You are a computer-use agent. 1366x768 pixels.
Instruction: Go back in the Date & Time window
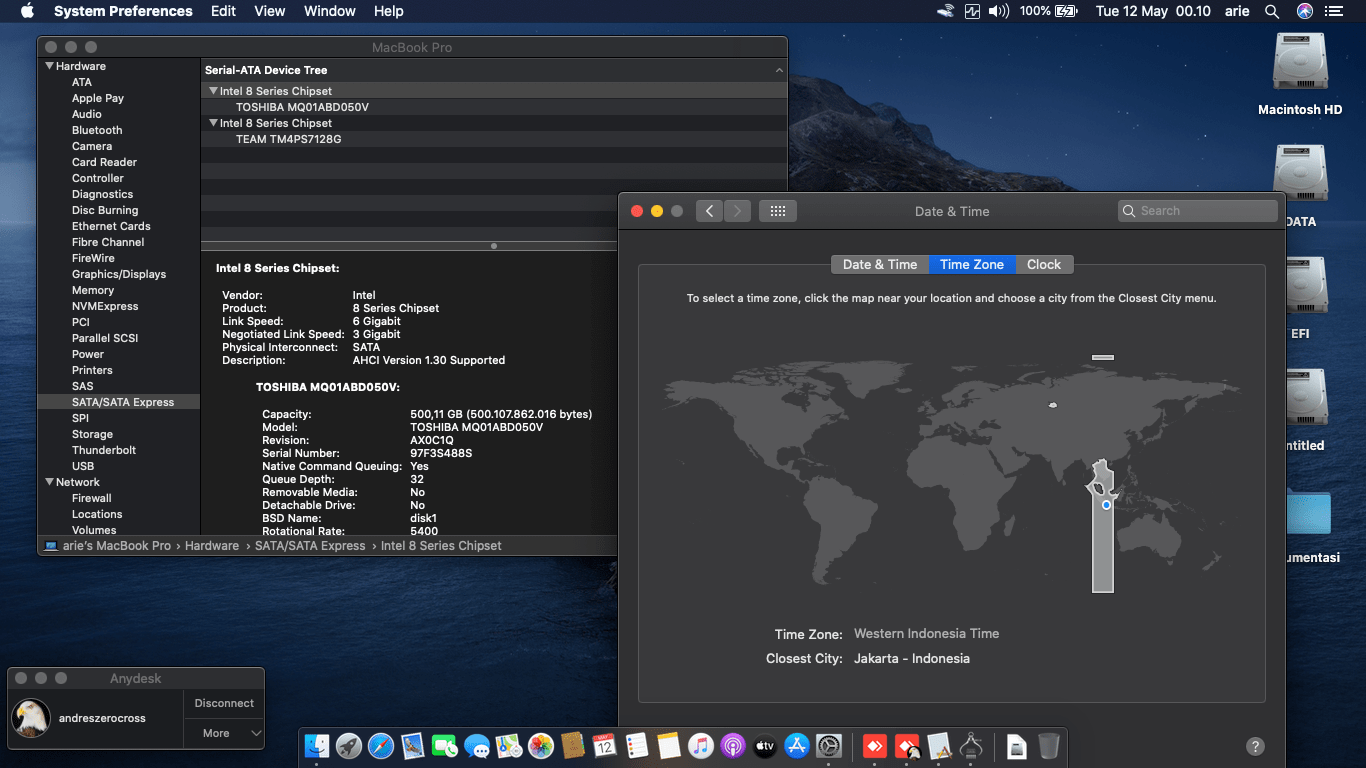[x=709, y=211]
